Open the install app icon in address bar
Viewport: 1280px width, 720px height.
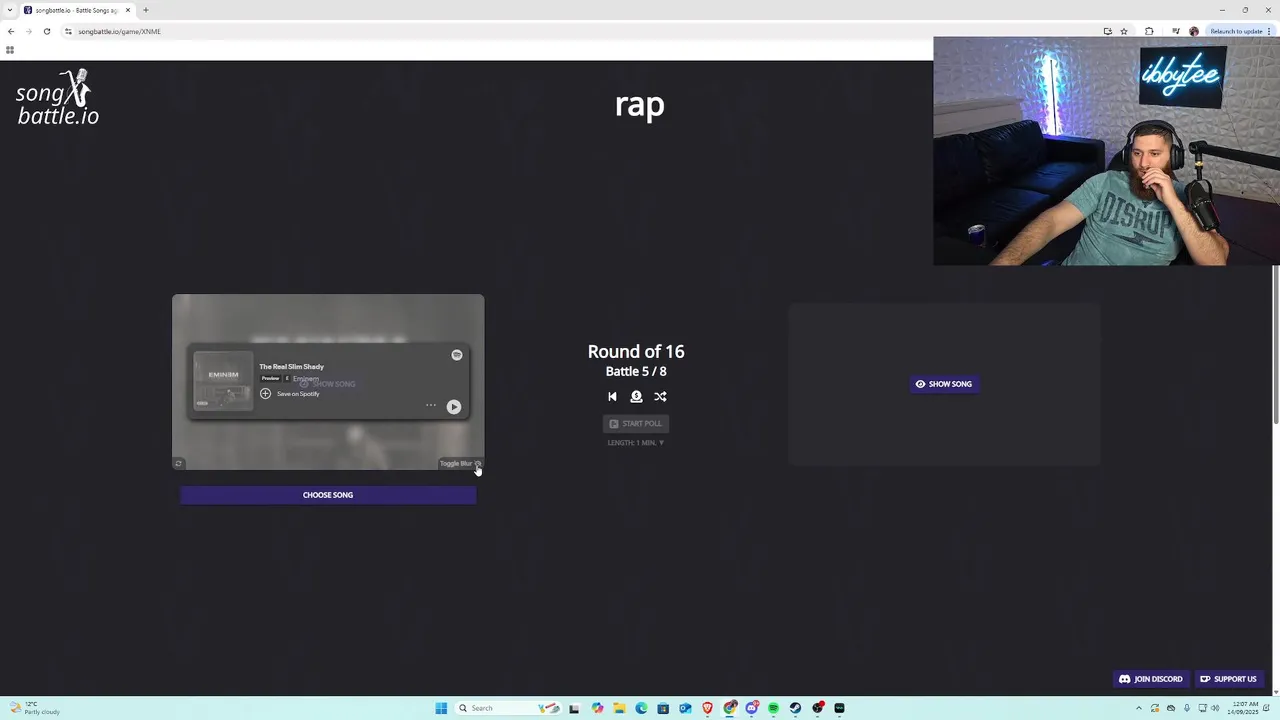(x=1107, y=31)
